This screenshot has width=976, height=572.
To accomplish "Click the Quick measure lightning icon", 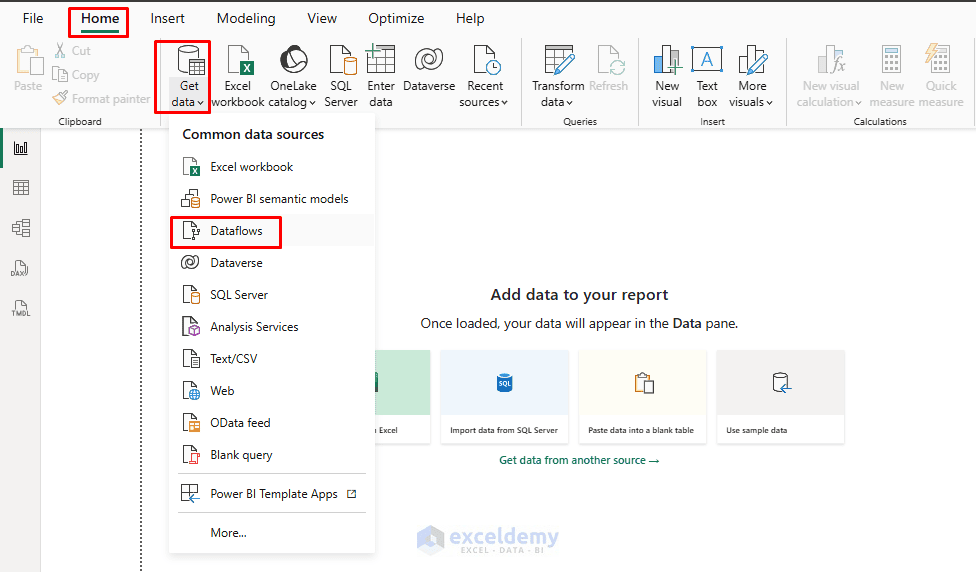I will pos(938,59).
